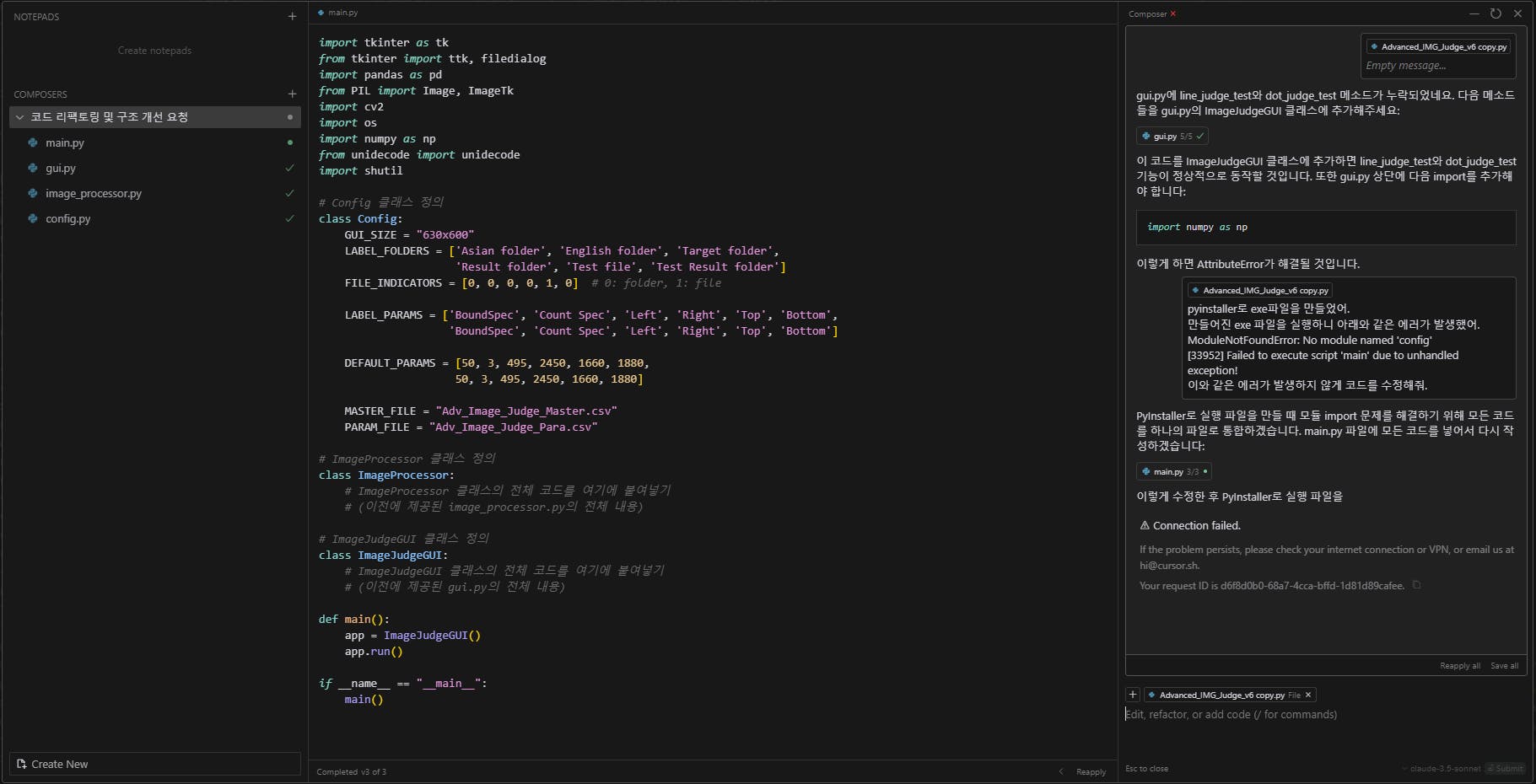This screenshot has width=1536, height=784.
Task: Click the Create notepads placeholder text
Action: click(154, 51)
